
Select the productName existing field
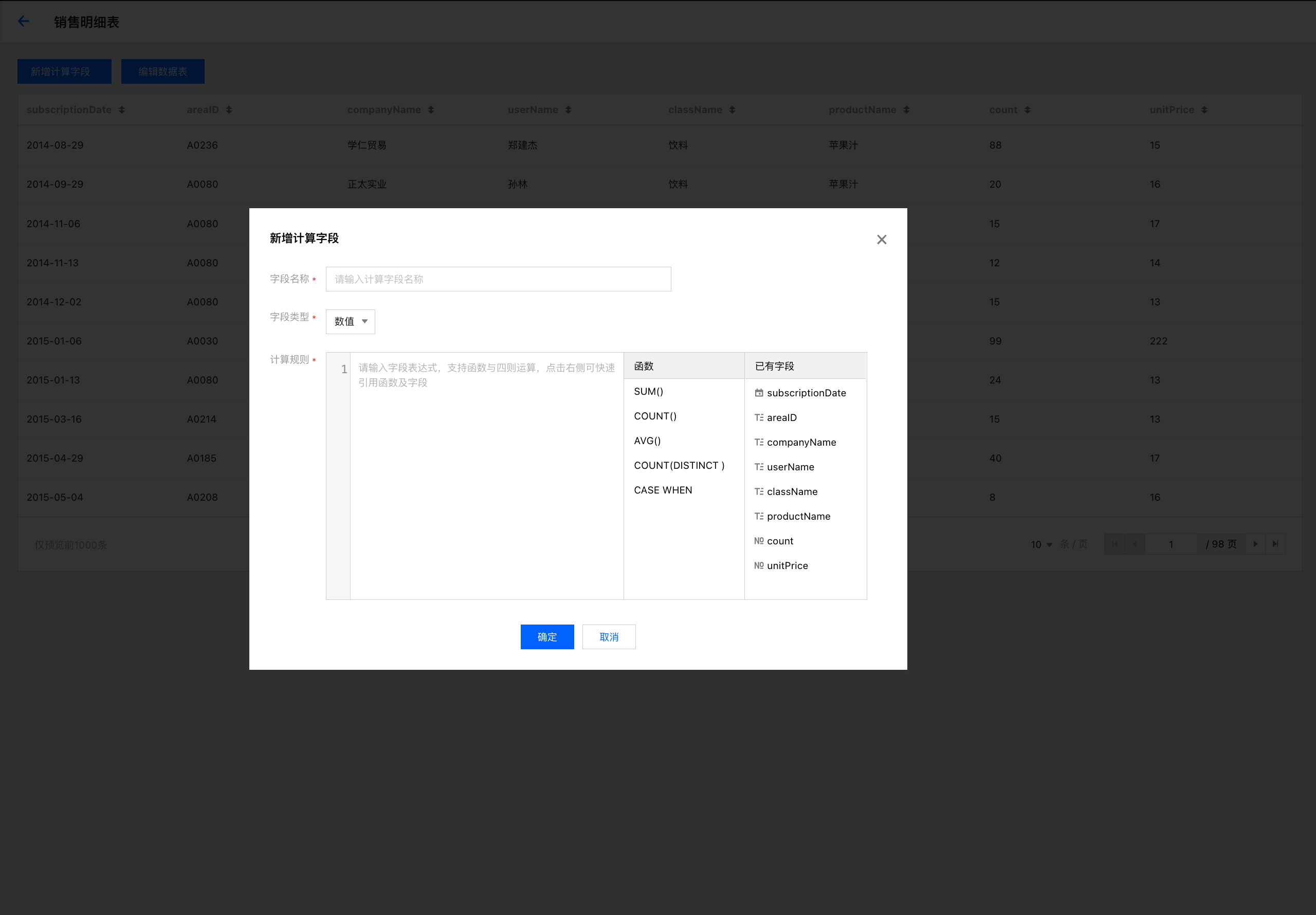pos(798,516)
